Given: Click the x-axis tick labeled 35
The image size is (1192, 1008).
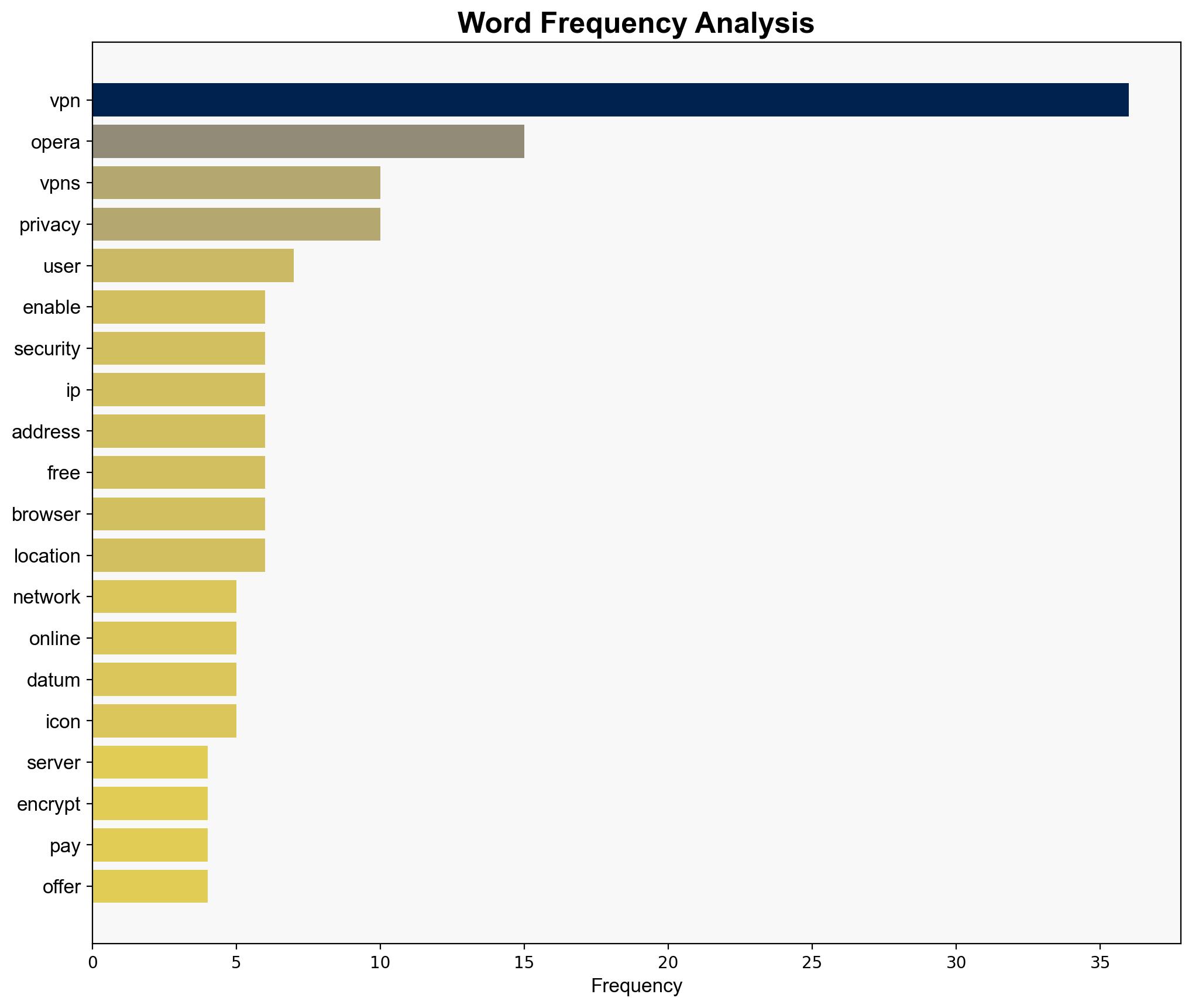Looking at the screenshot, I should tap(1100, 962).
